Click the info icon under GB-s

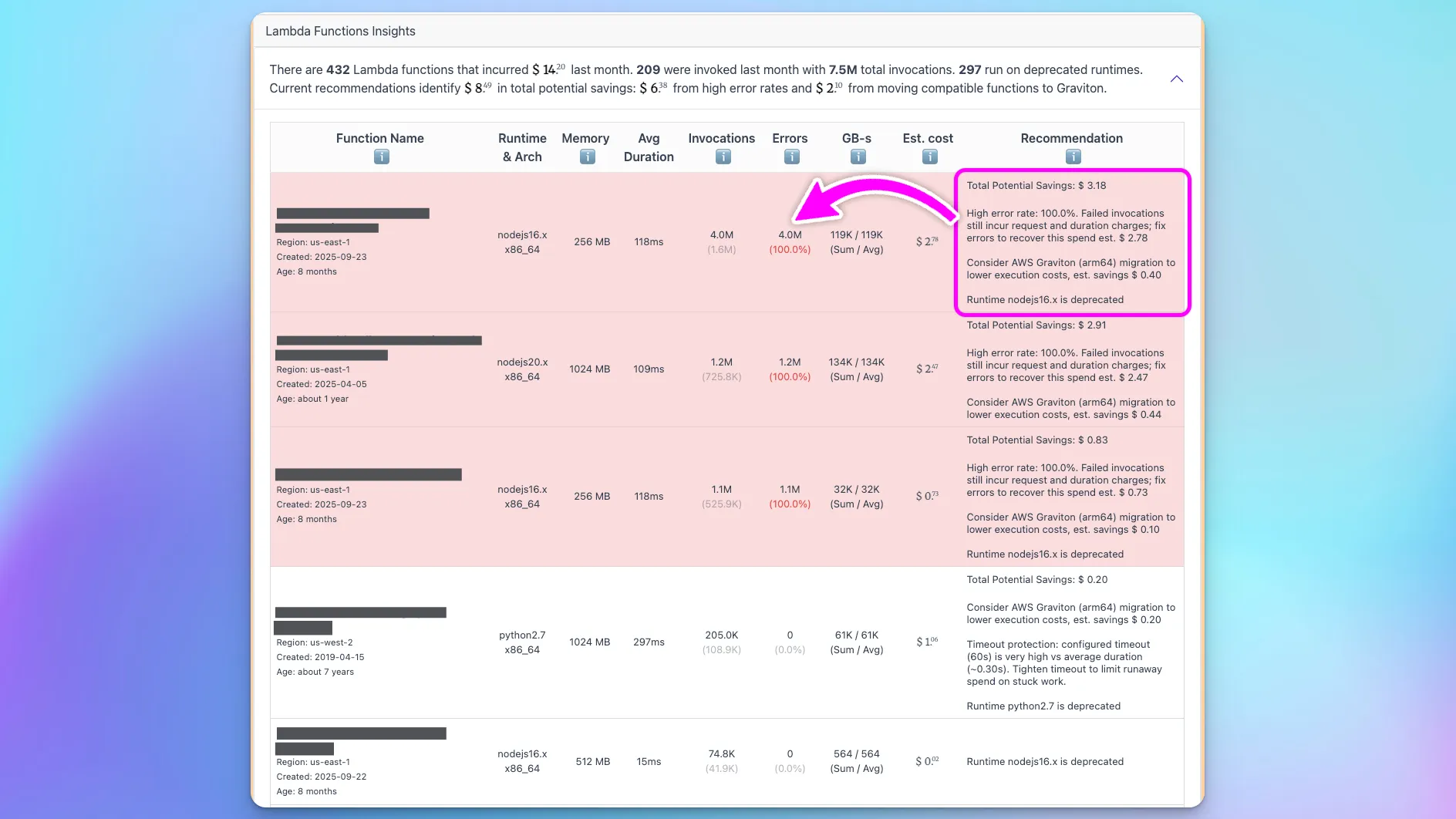858,157
